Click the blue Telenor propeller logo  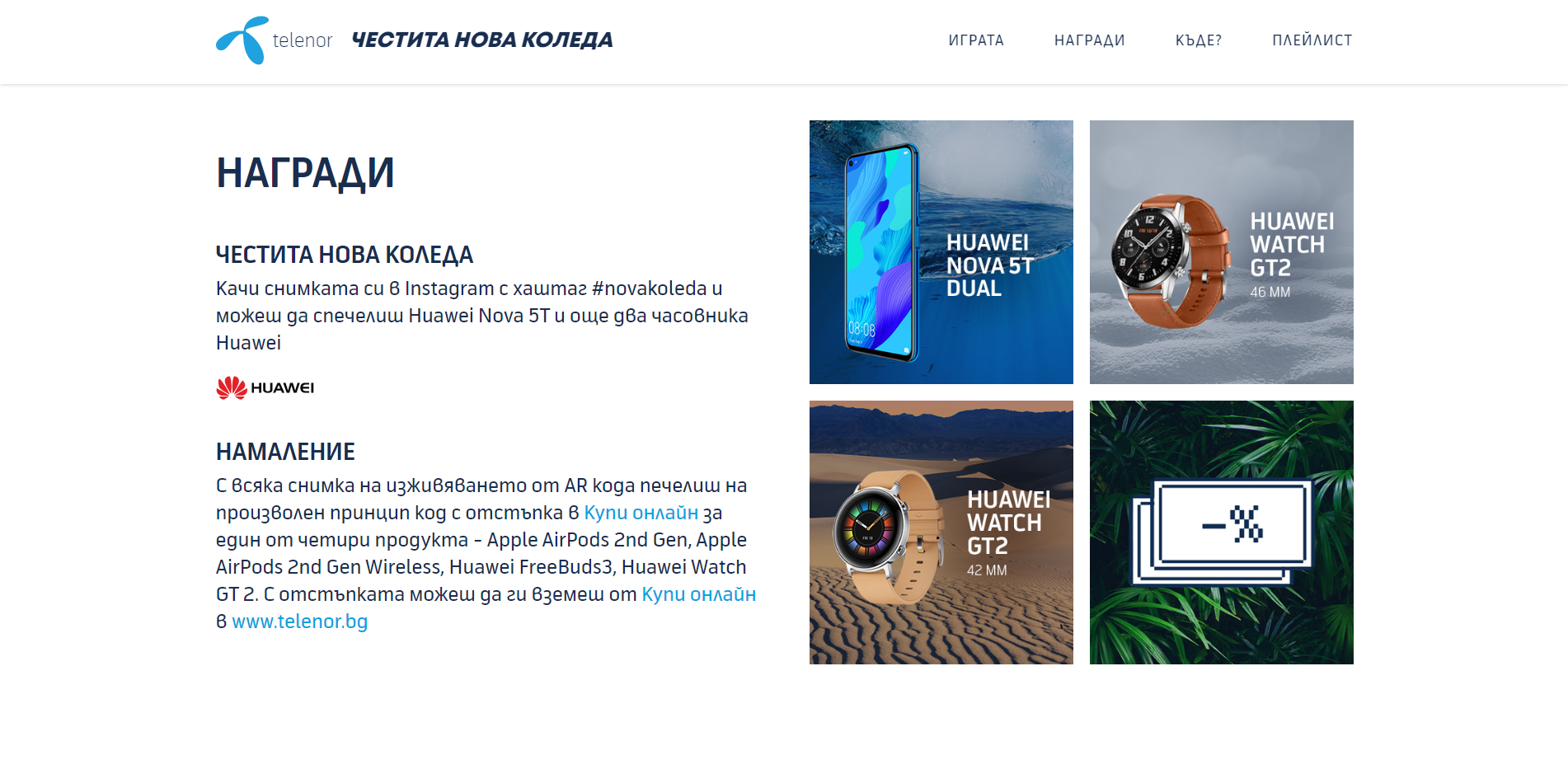pos(242,40)
